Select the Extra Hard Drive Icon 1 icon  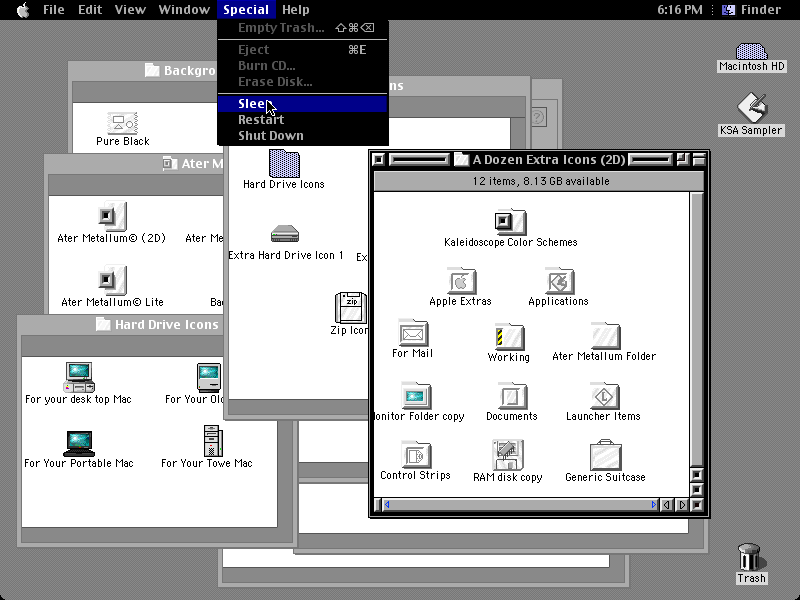click(x=285, y=234)
